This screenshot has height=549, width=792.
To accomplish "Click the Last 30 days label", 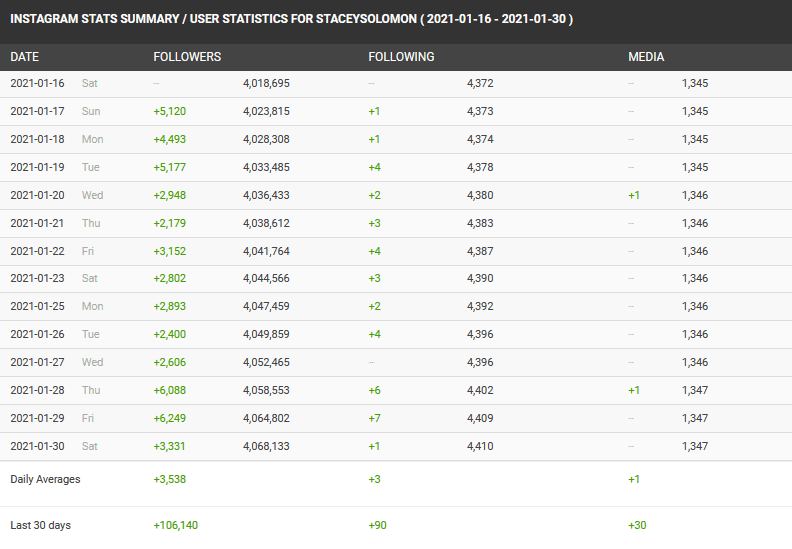I will (40, 525).
